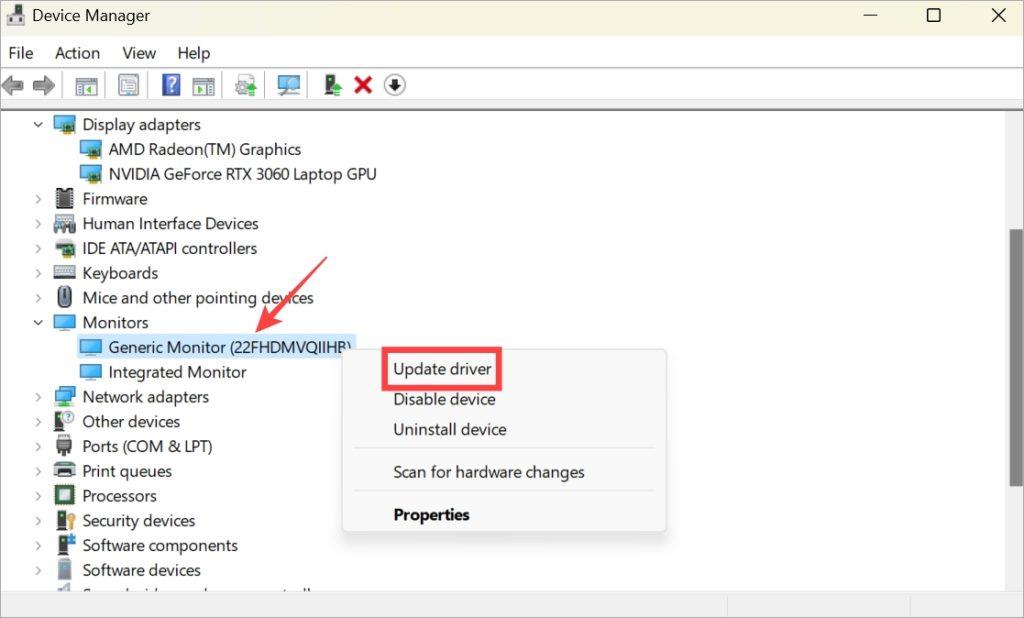The height and width of the screenshot is (618, 1024).
Task: Select the Integrated Monitor text label
Action: coord(177,372)
